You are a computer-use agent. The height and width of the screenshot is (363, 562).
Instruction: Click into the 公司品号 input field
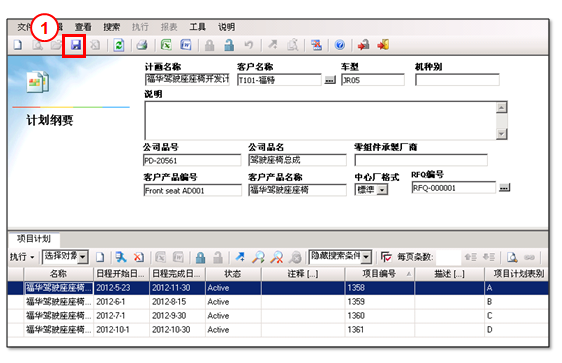192,160
